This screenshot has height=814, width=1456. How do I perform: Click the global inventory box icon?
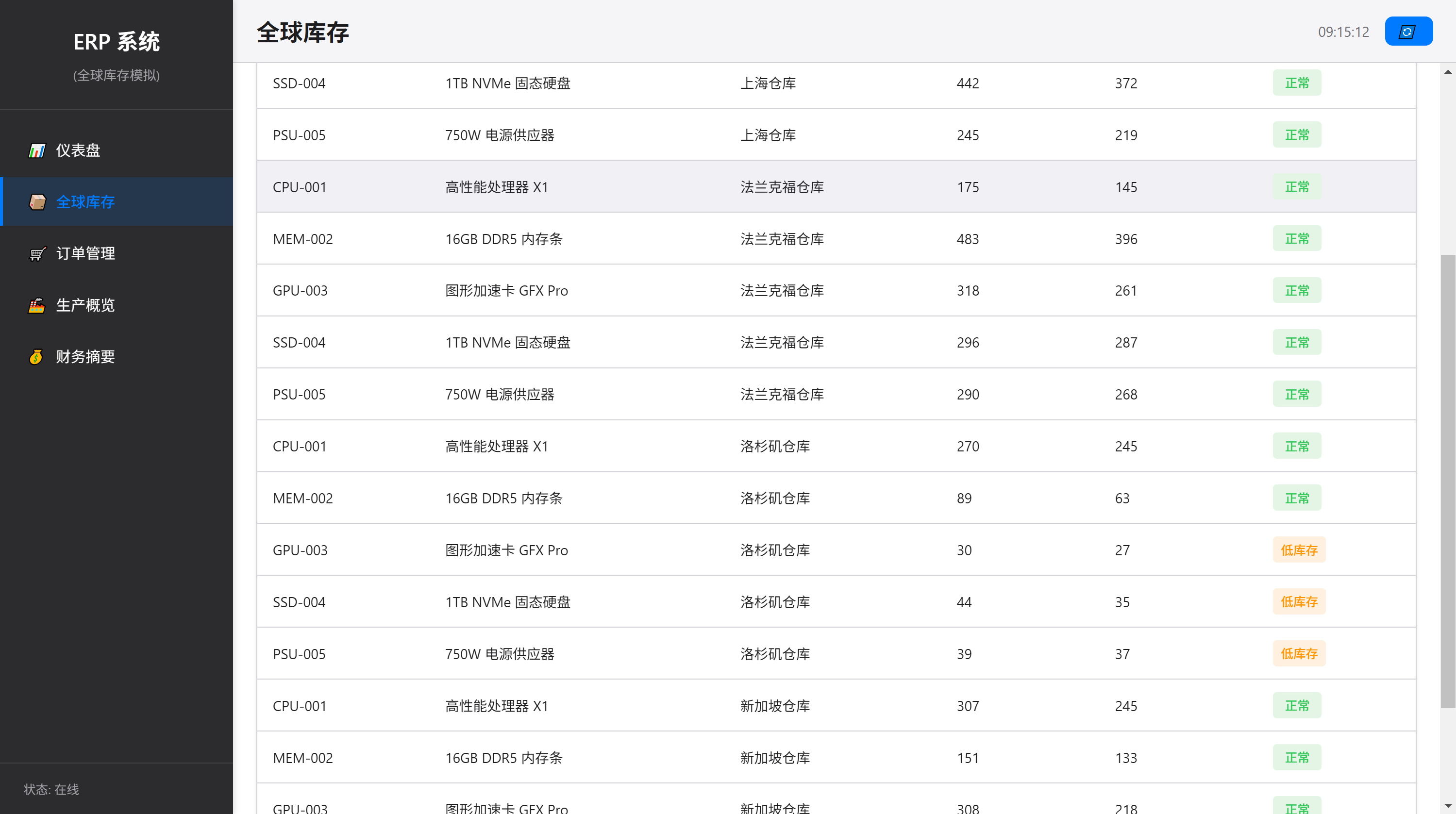click(37, 202)
